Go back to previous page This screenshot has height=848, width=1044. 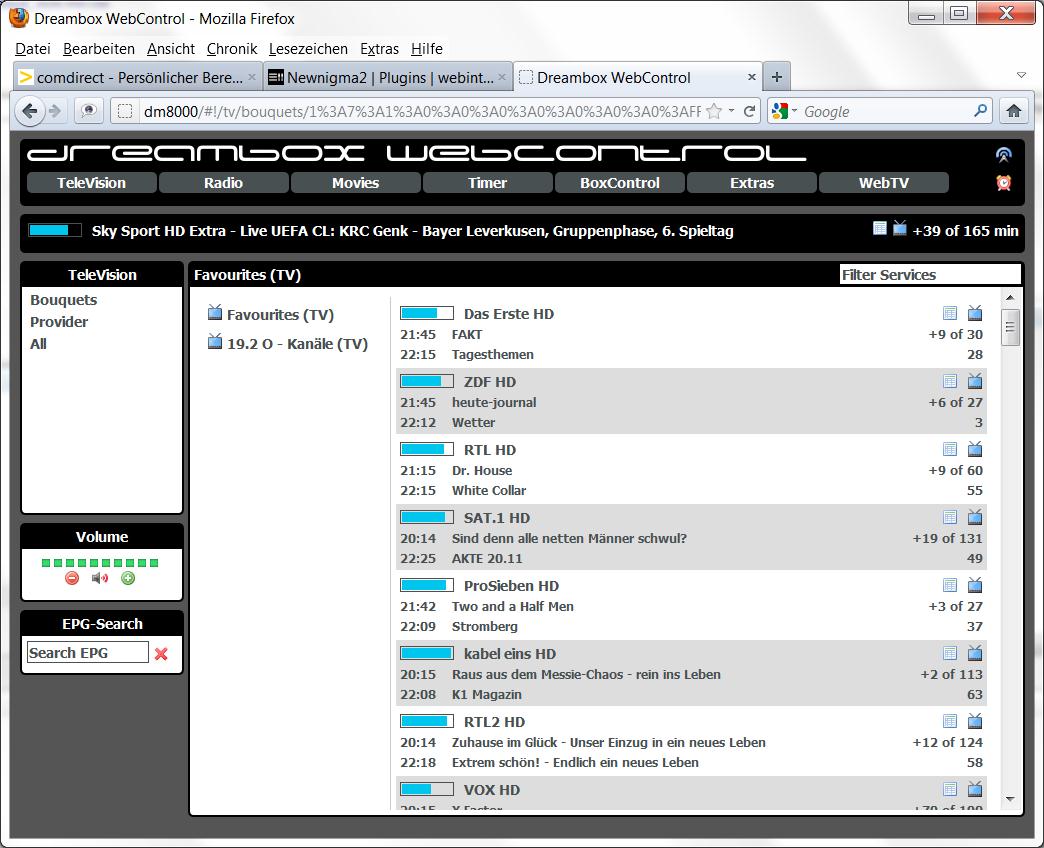[29, 111]
